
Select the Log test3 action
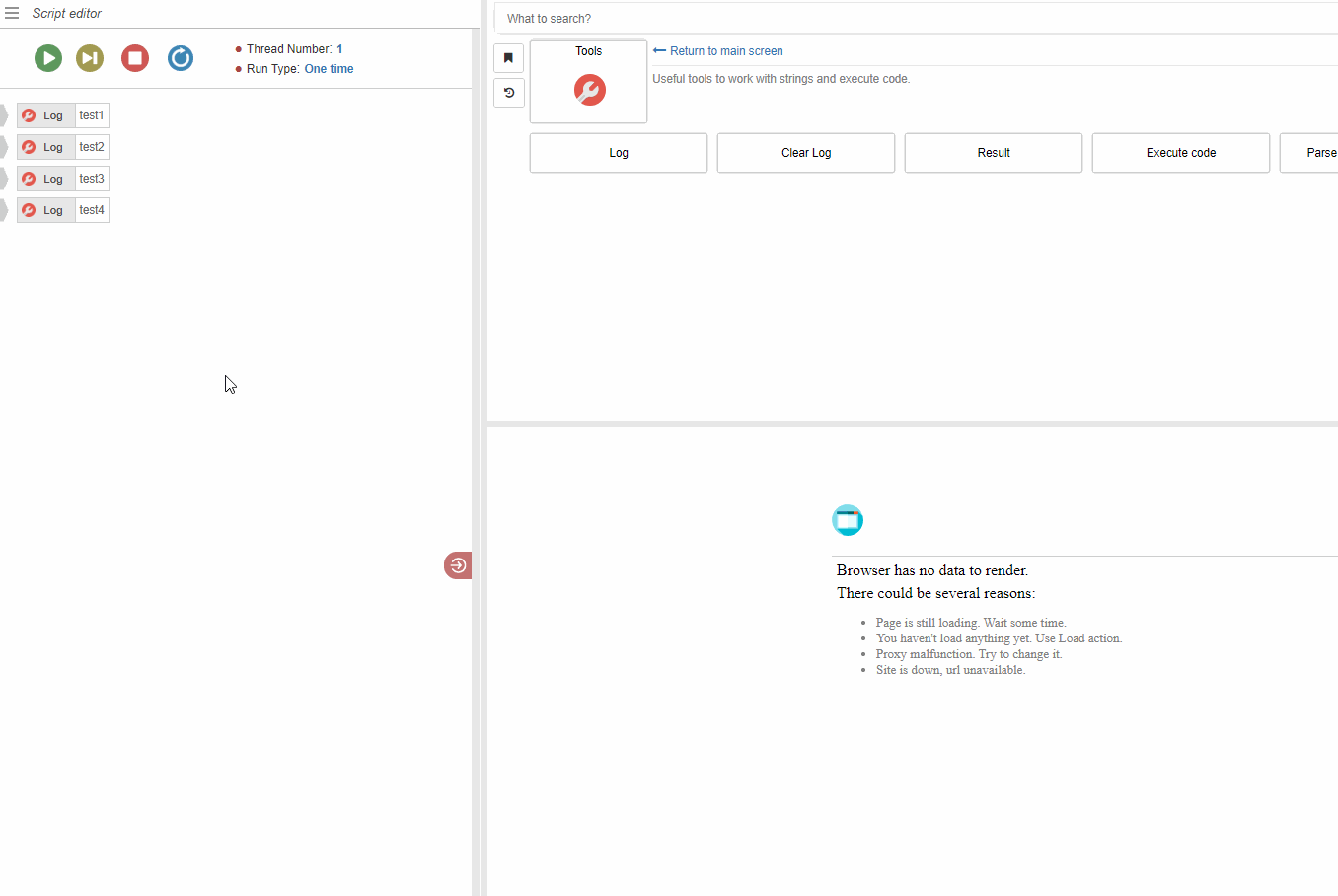click(63, 179)
